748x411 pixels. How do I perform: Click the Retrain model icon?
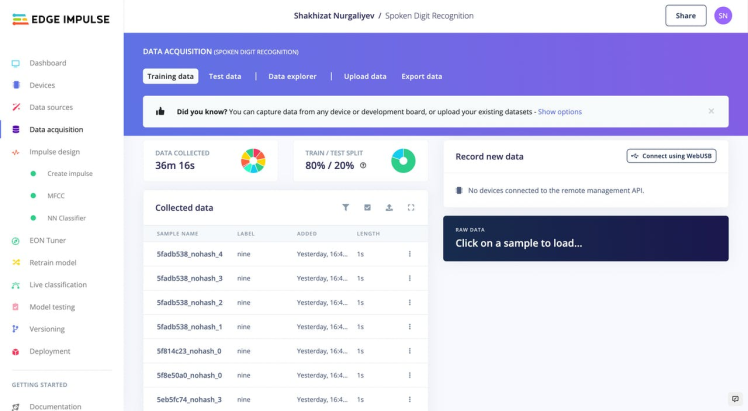tap(16, 262)
